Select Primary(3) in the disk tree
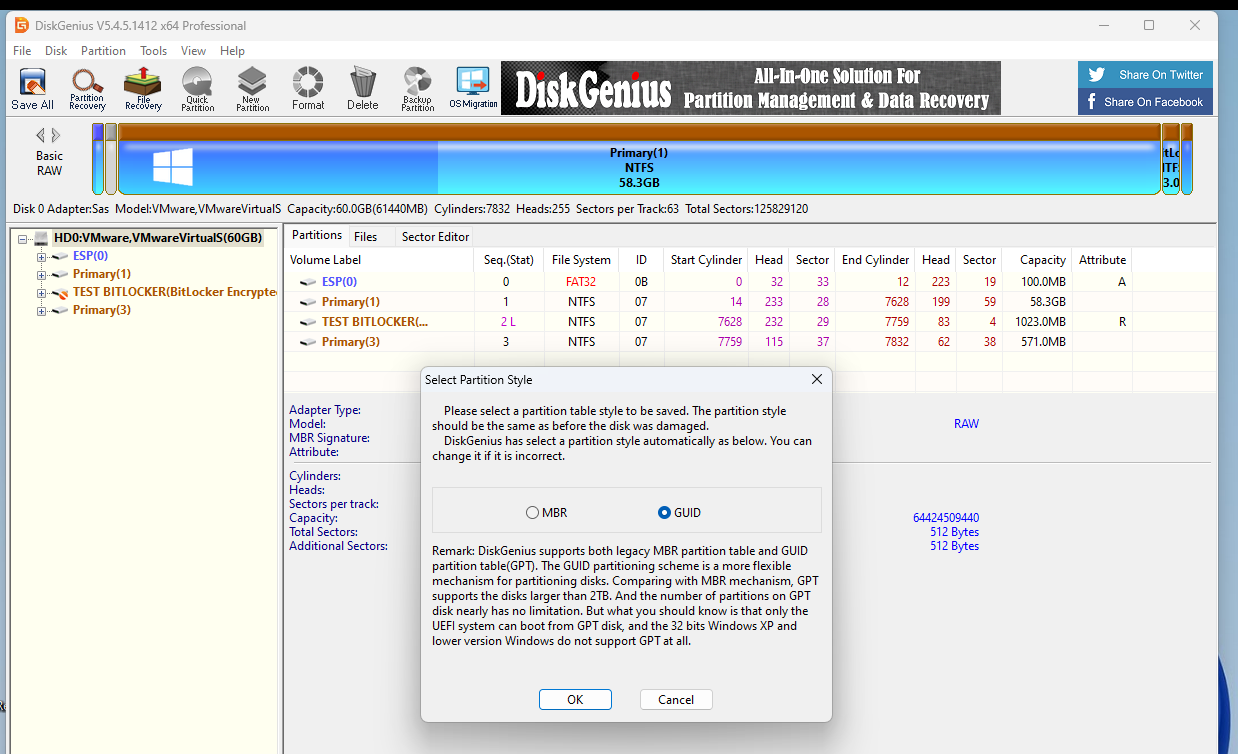This screenshot has width=1238, height=754. [102, 310]
